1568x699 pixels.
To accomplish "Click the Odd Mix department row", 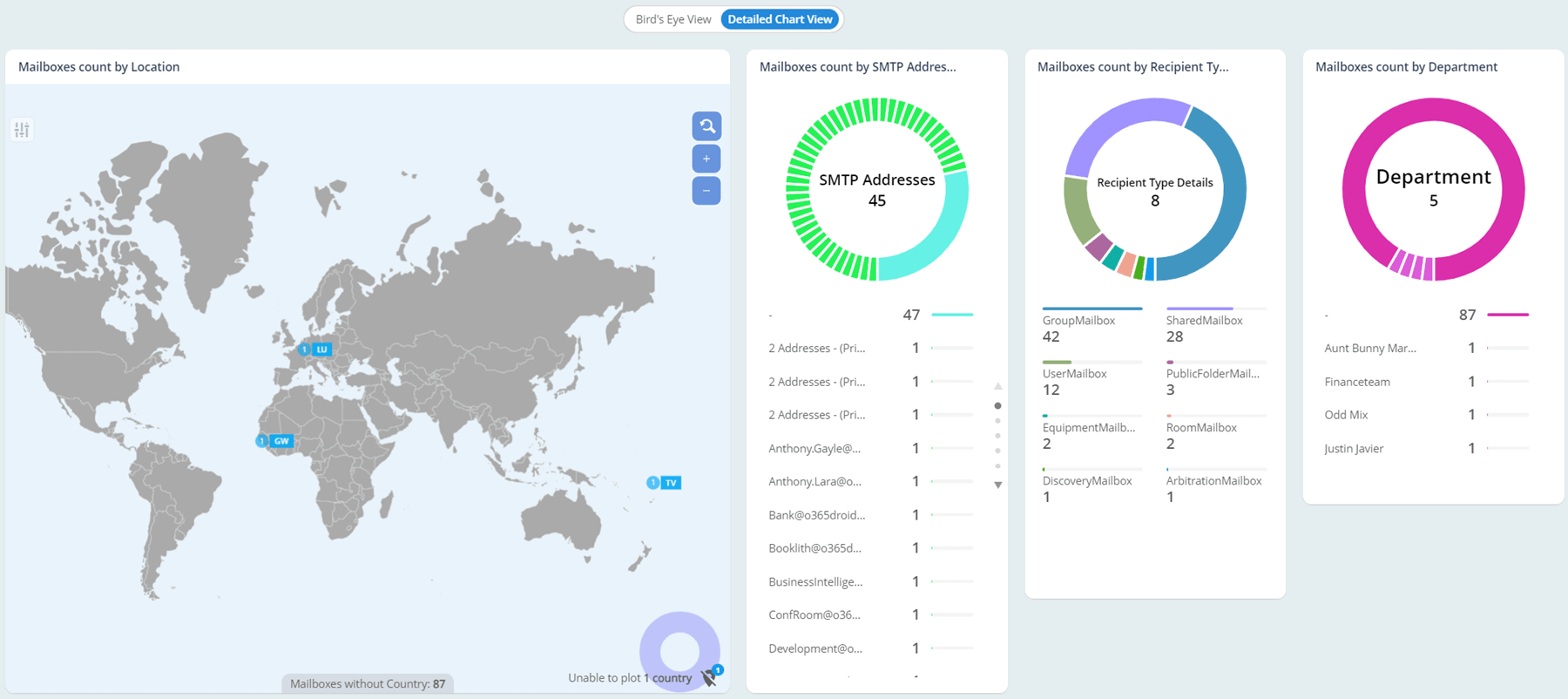I will 1427,415.
